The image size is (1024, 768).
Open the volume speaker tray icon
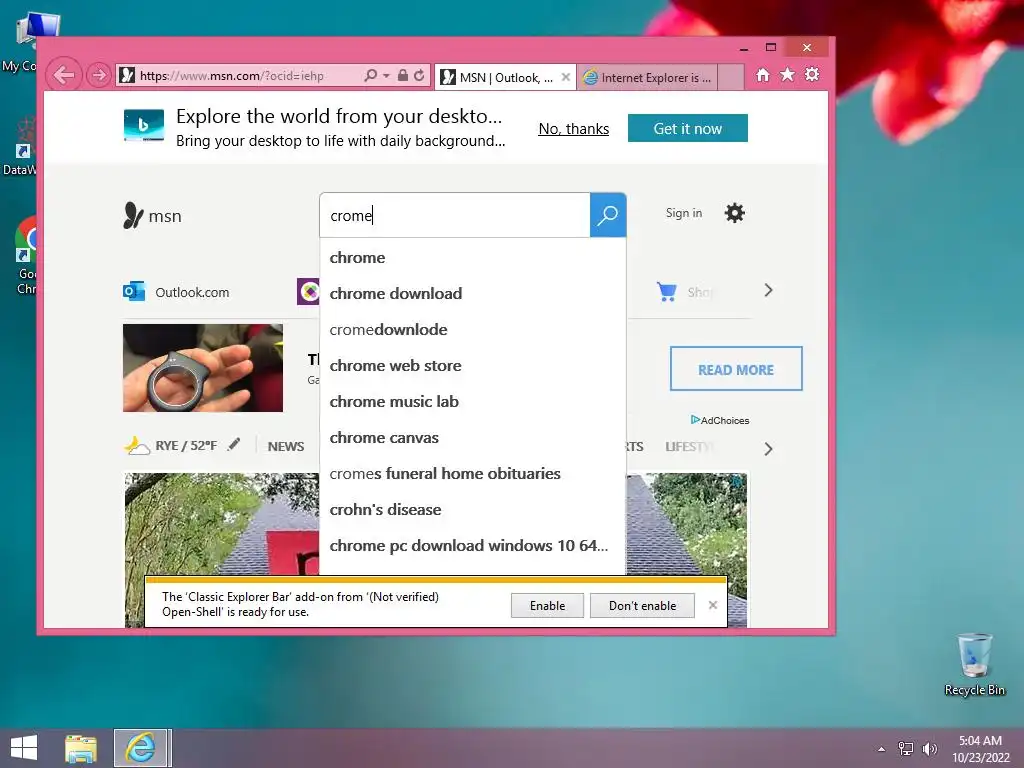[929, 748]
